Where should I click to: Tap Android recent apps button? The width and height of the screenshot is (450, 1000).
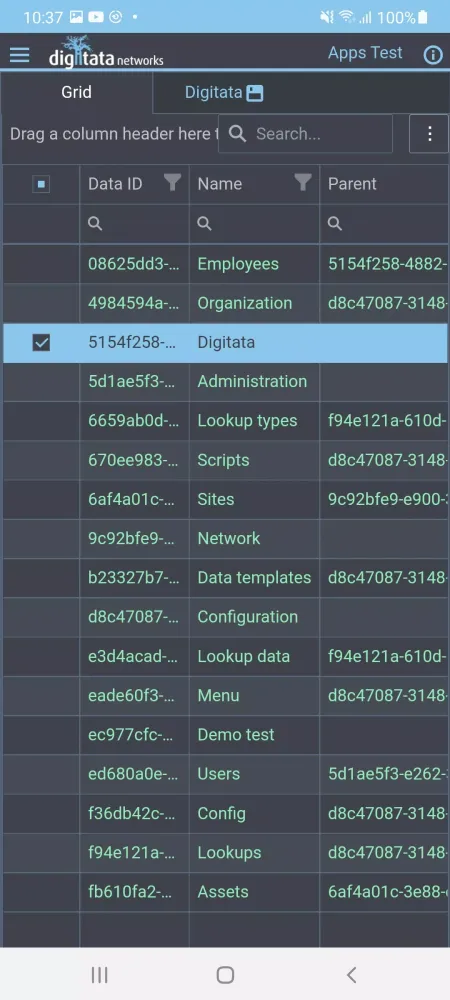[99, 974]
